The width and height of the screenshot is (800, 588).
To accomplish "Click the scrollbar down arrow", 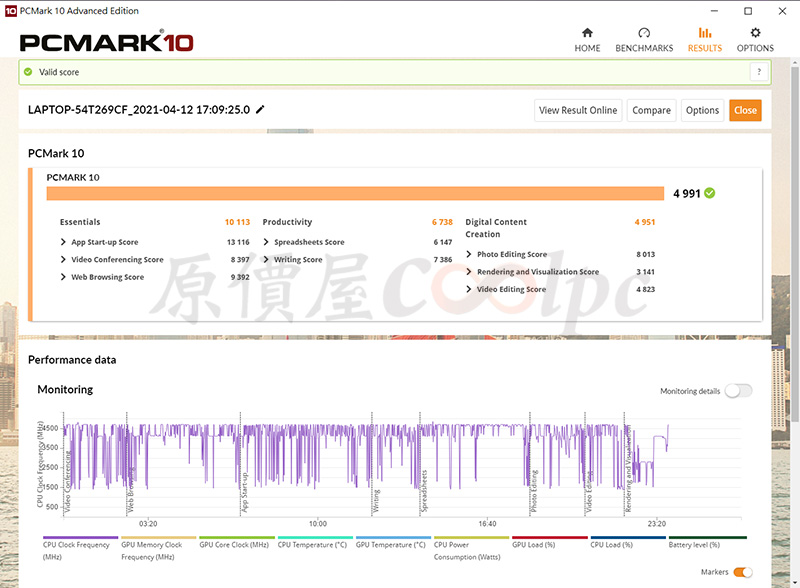I will click(794, 582).
